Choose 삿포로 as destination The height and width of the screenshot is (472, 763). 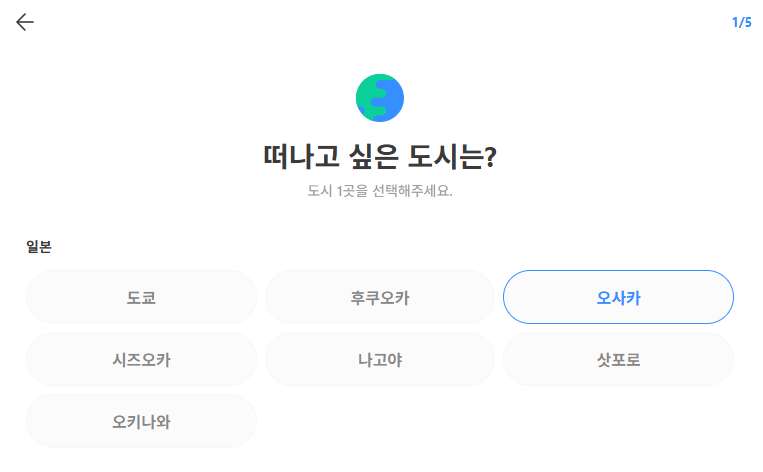[x=618, y=360]
